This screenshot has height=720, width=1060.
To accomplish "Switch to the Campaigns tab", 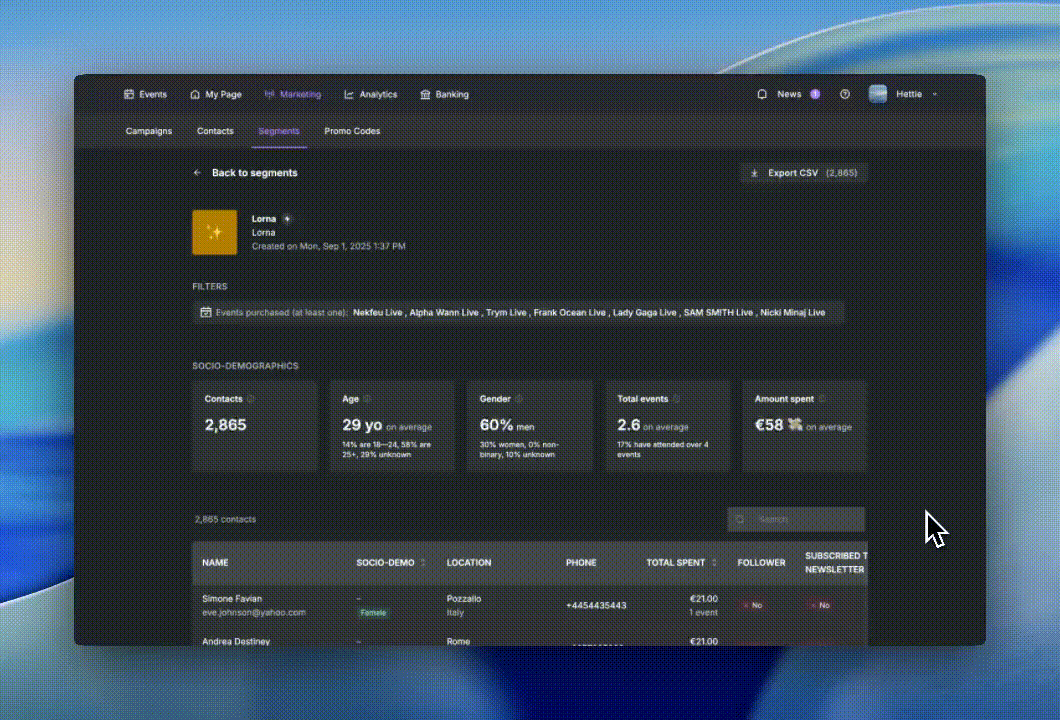I will tap(148, 131).
